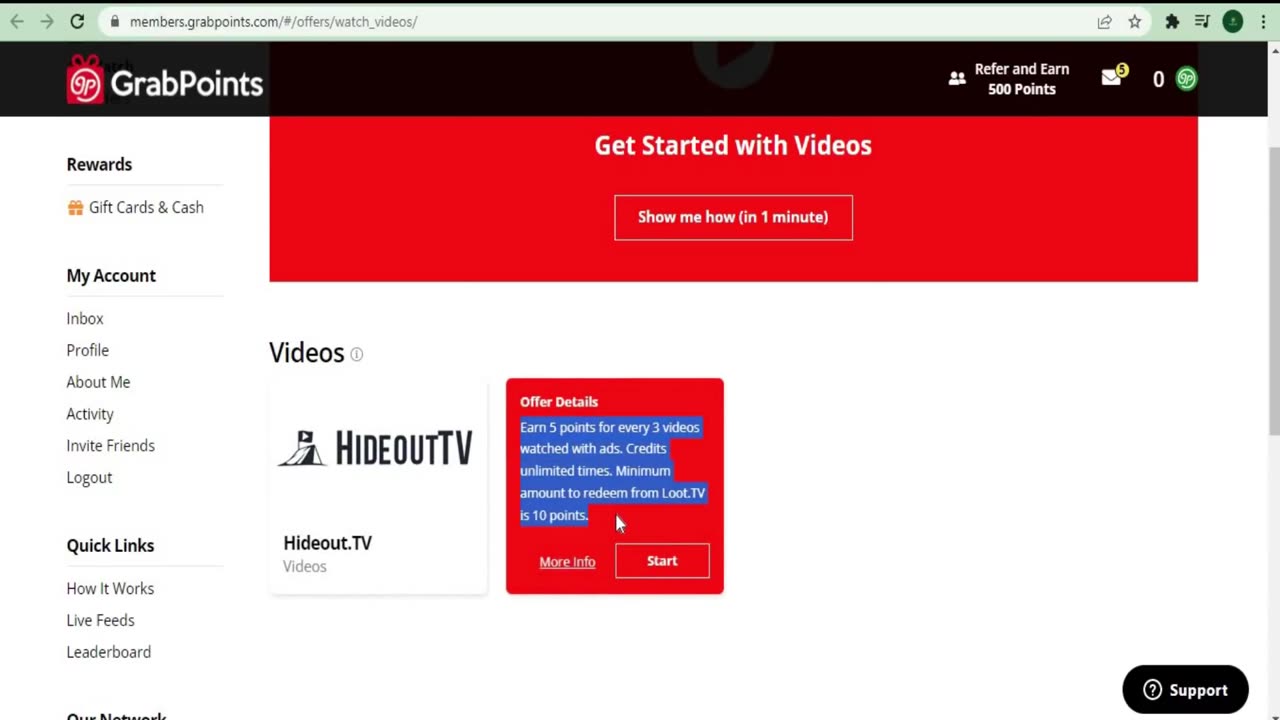Click the browser forward arrow
Viewport: 1280px width, 720px height.
47,21
